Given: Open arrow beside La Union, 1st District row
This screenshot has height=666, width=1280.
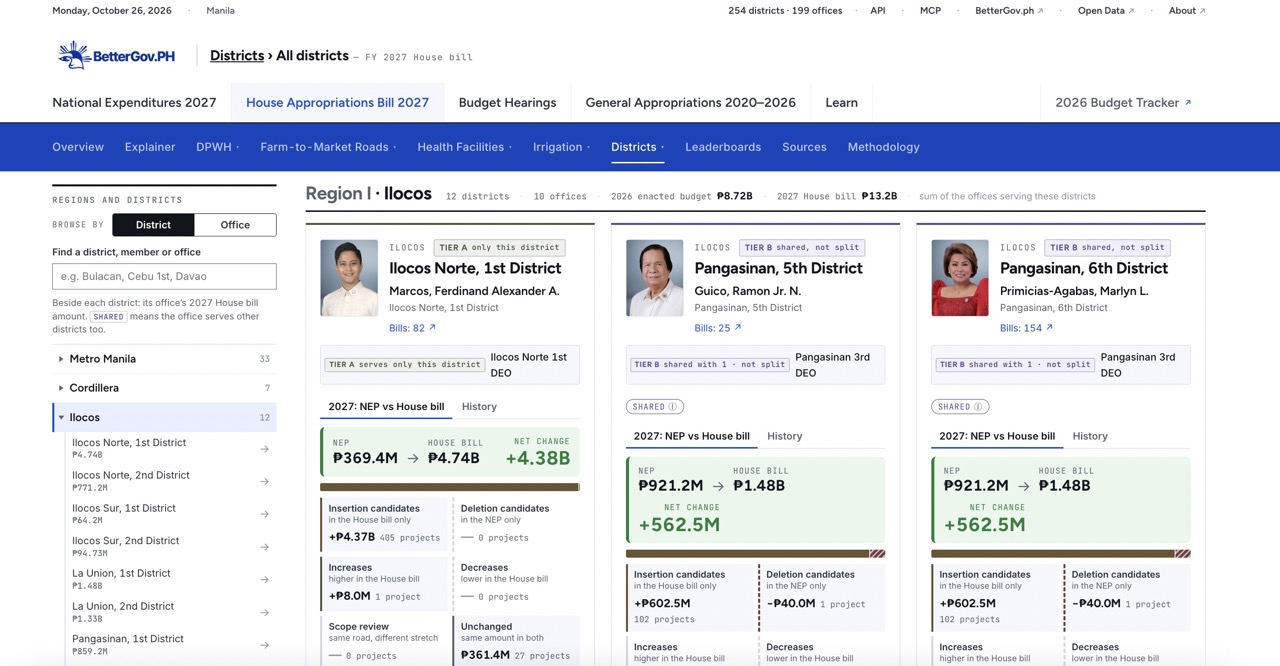Looking at the screenshot, I should pos(265,580).
